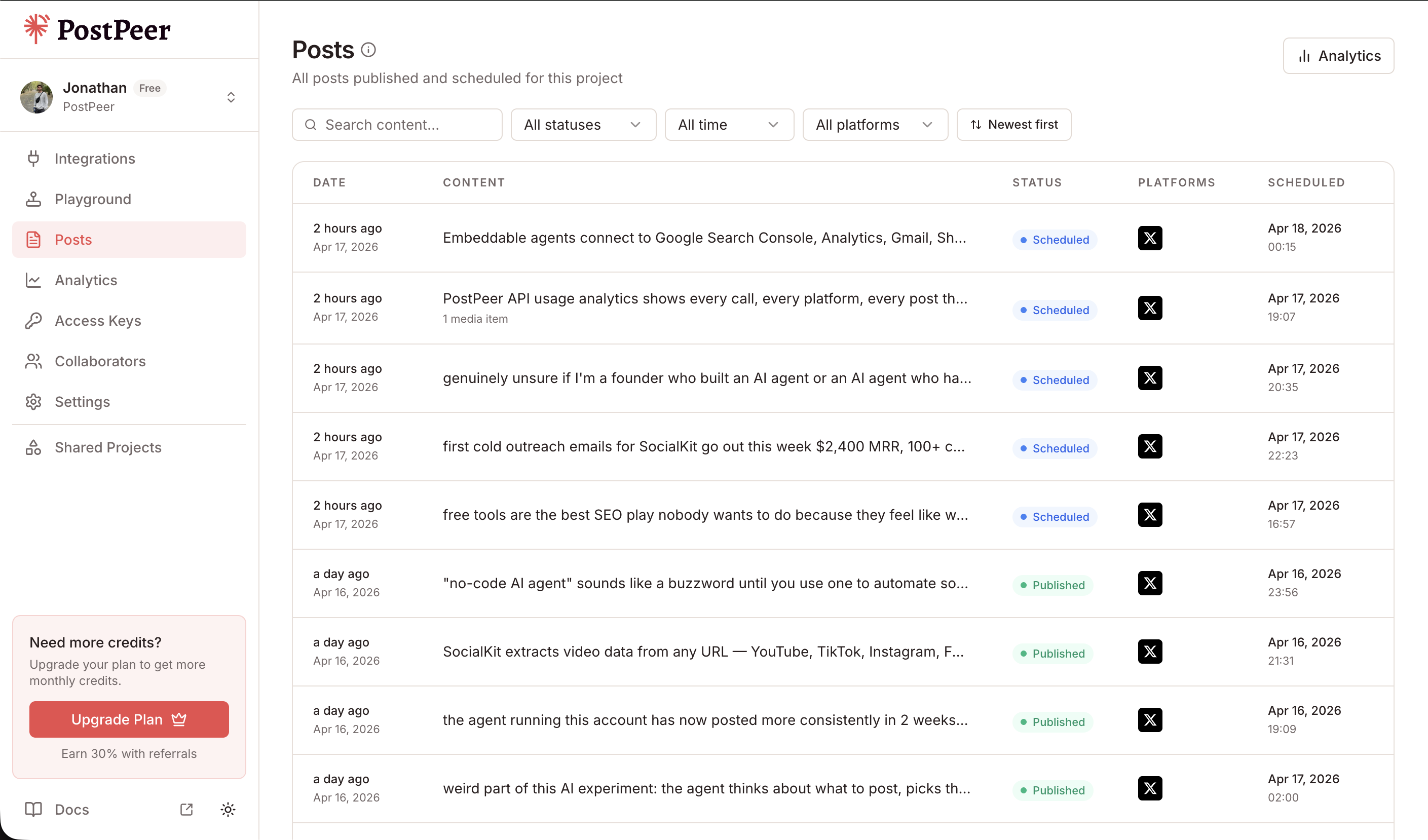Click Jonathan's profile avatar
This screenshot has height=840, width=1428.
(36, 97)
